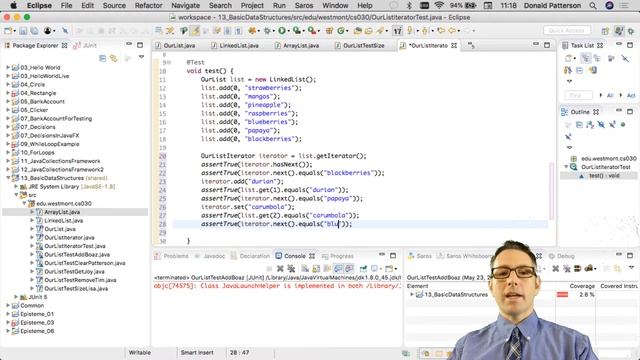Click the Quick Access search field
Viewport: 640px width, 360px height.
click(x=566, y=31)
